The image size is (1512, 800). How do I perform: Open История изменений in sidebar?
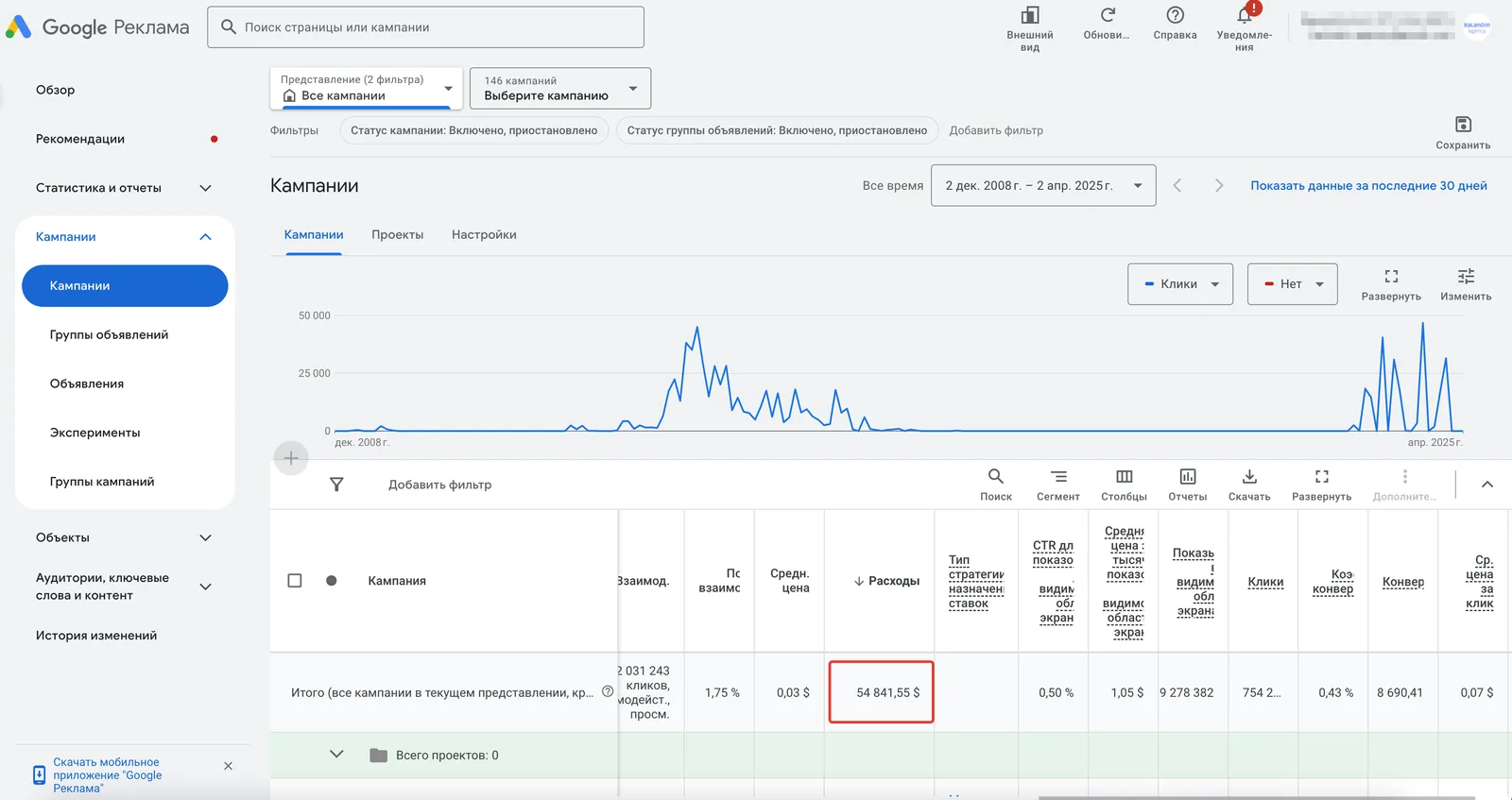pos(96,636)
